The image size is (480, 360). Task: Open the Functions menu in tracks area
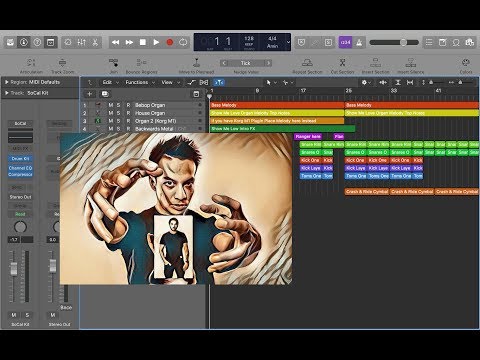[x=140, y=82]
